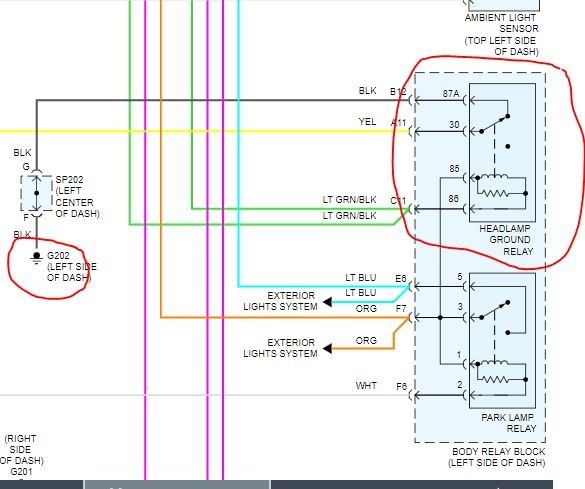585x489 pixels.
Task: Click the Headlamp Ground Relay label
Action: pyautogui.click(x=505, y=240)
